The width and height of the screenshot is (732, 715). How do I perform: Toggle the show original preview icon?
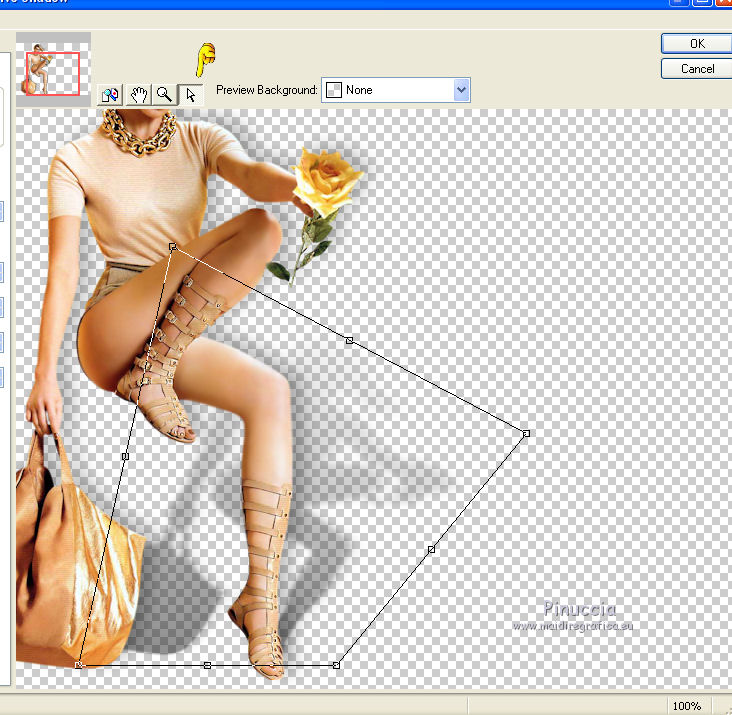click(110, 95)
